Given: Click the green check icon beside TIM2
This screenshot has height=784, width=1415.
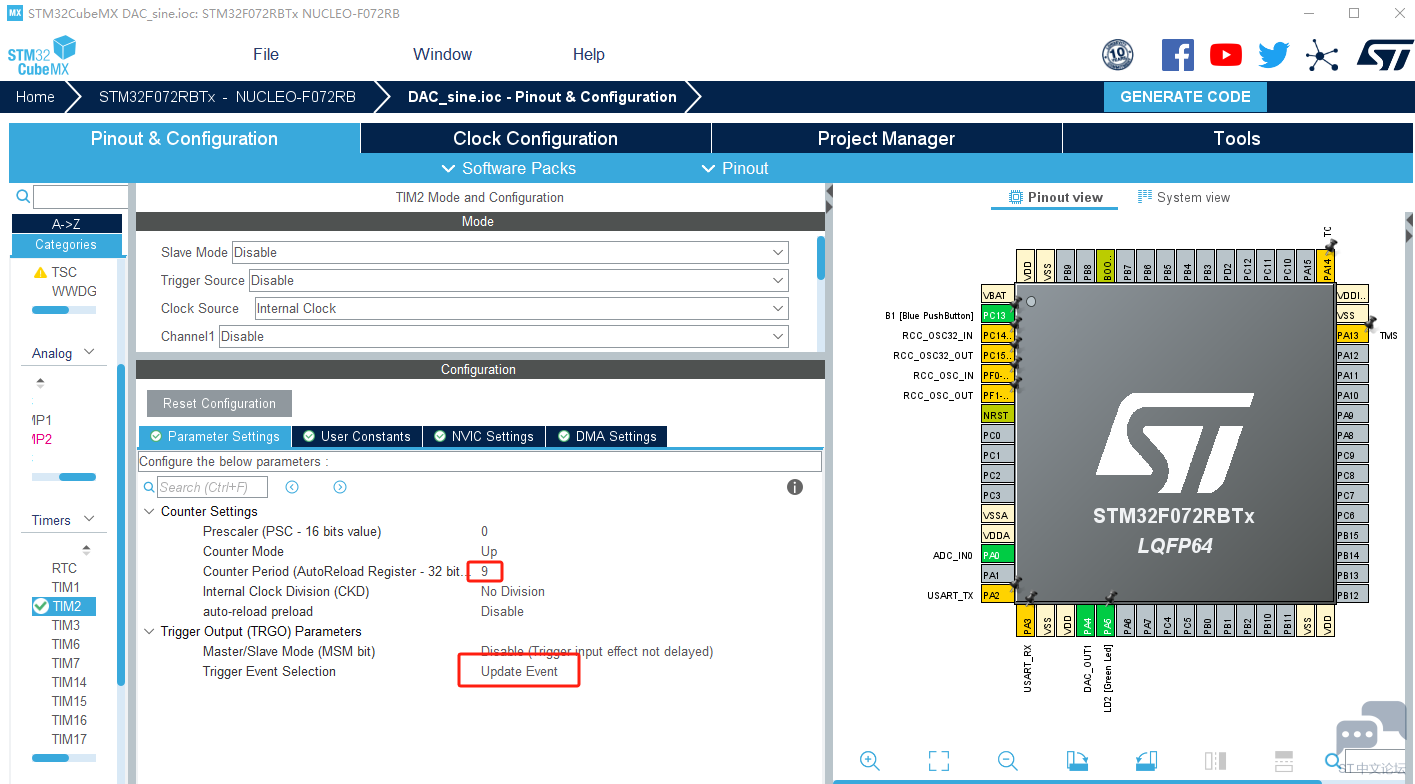Looking at the screenshot, I should click(41, 606).
